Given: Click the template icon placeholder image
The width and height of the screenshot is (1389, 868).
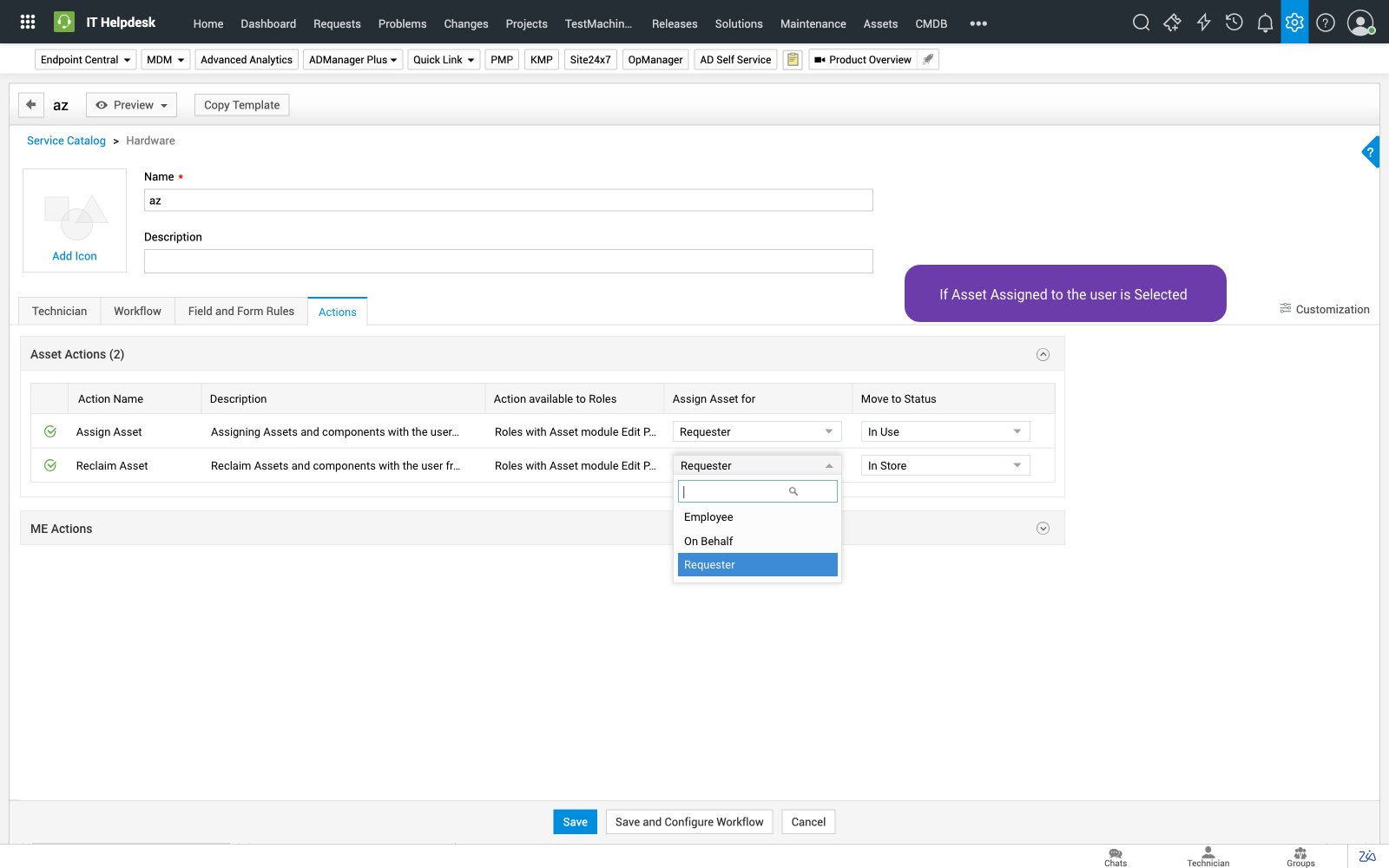Looking at the screenshot, I should (76, 217).
